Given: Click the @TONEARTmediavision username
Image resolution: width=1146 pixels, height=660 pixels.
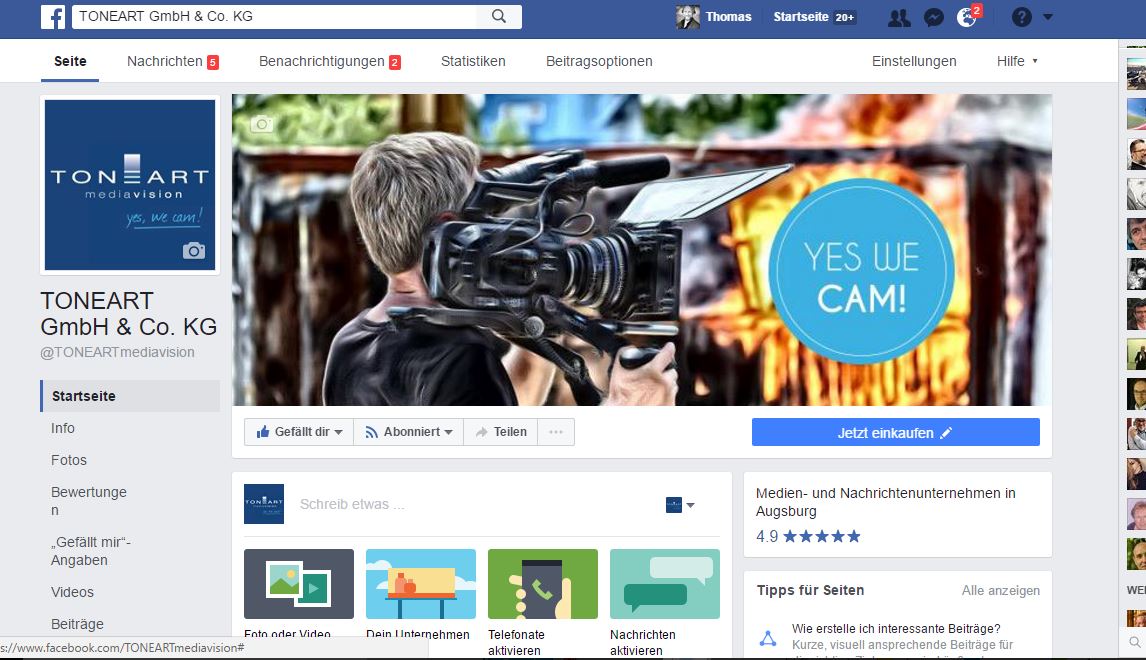Looking at the screenshot, I should coord(117,352).
